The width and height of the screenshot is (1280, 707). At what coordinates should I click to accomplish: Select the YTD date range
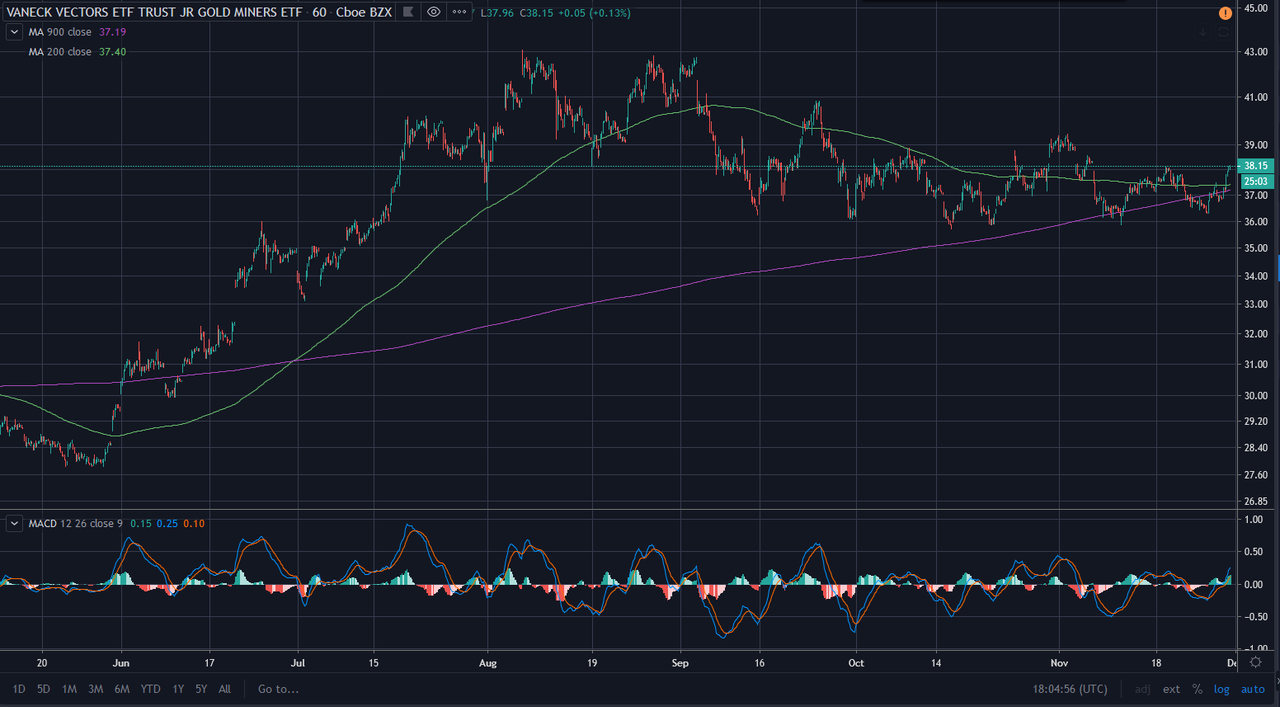click(x=151, y=689)
